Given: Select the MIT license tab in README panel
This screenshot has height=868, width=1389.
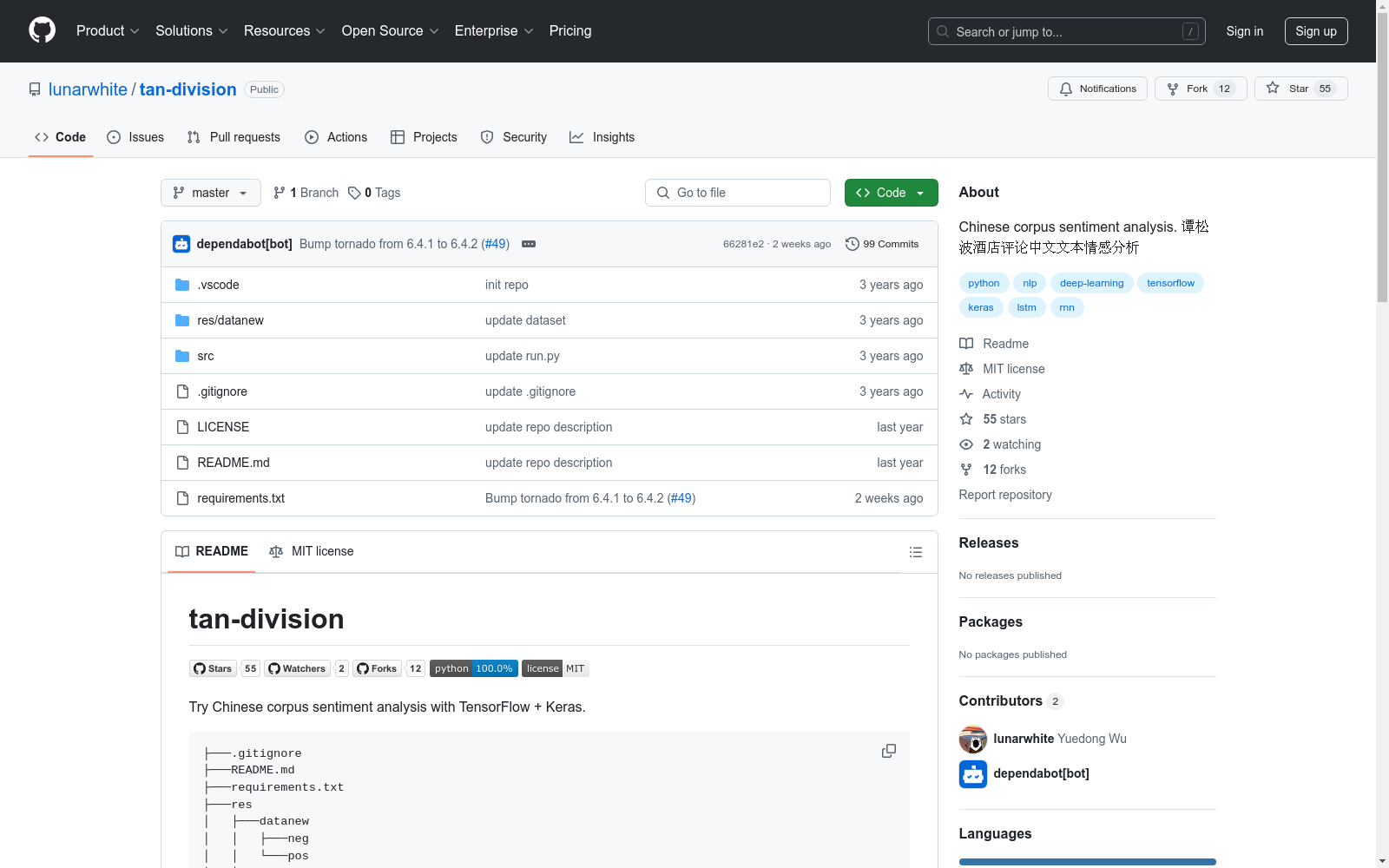Looking at the screenshot, I should (312, 551).
